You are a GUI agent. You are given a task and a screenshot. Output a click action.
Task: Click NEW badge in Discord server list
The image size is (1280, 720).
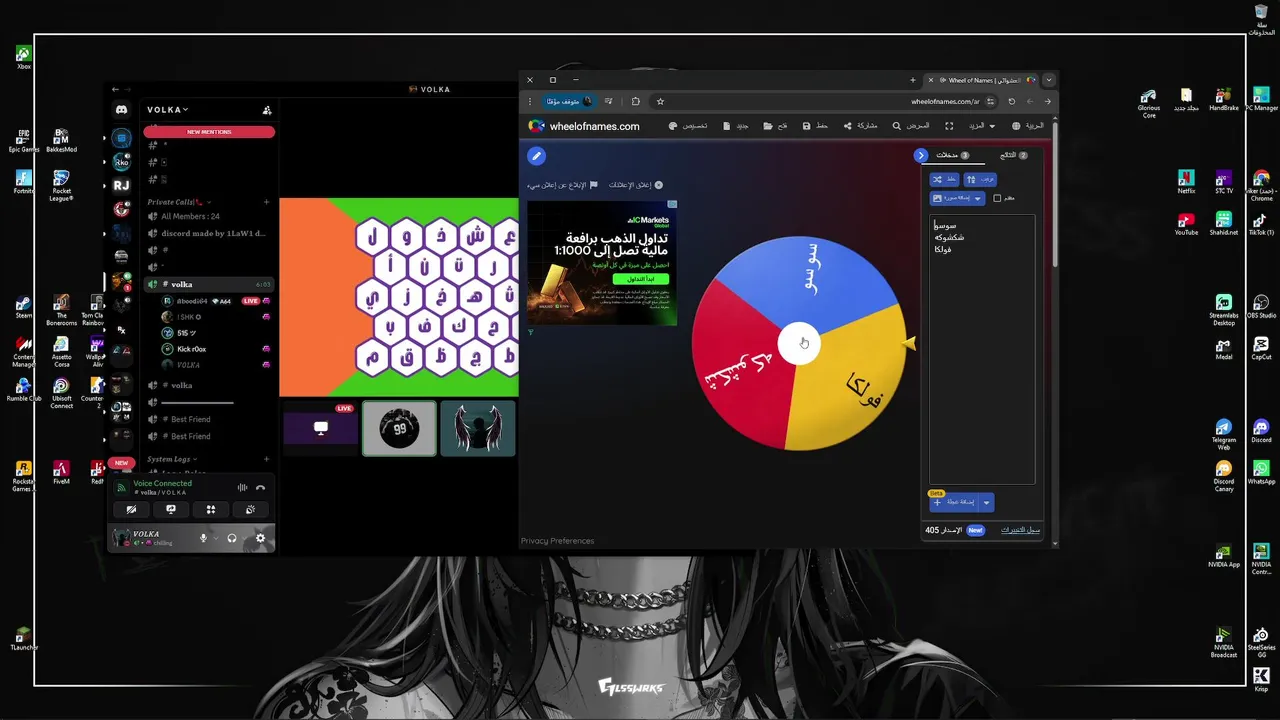[121, 463]
